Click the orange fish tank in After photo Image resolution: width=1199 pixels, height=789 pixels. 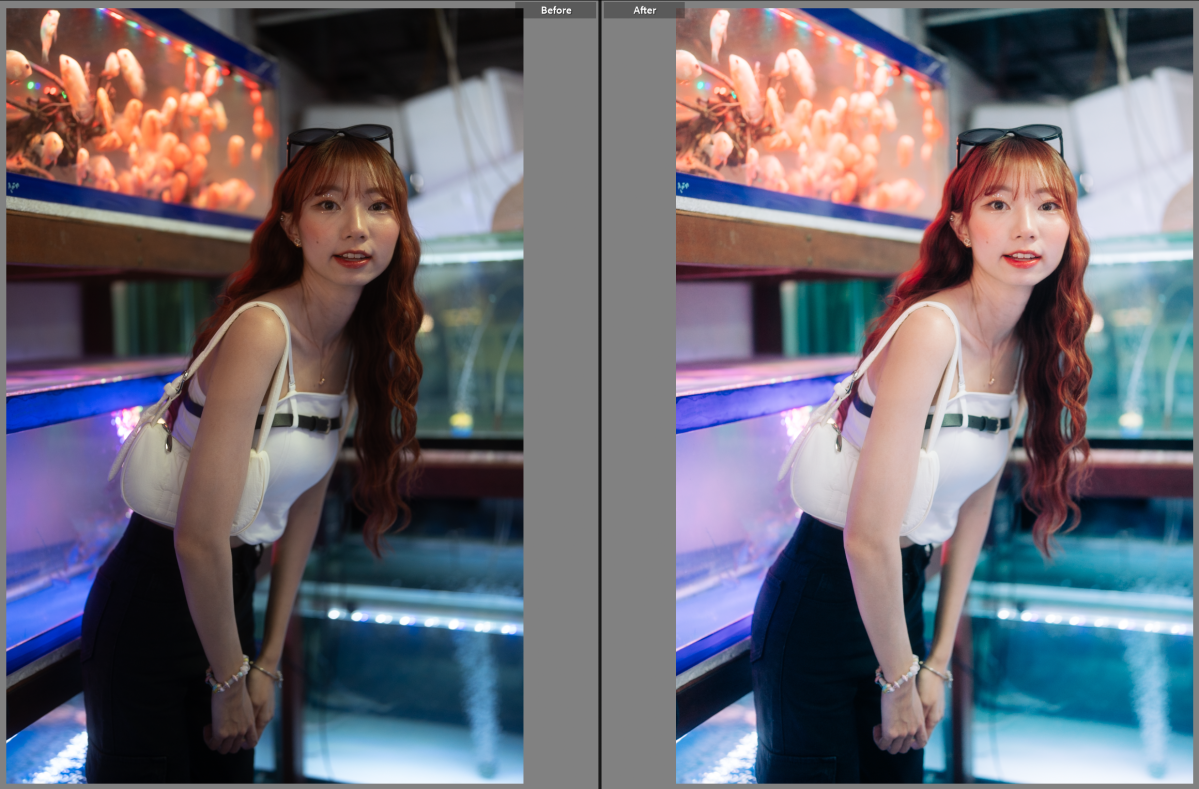click(810, 110)
